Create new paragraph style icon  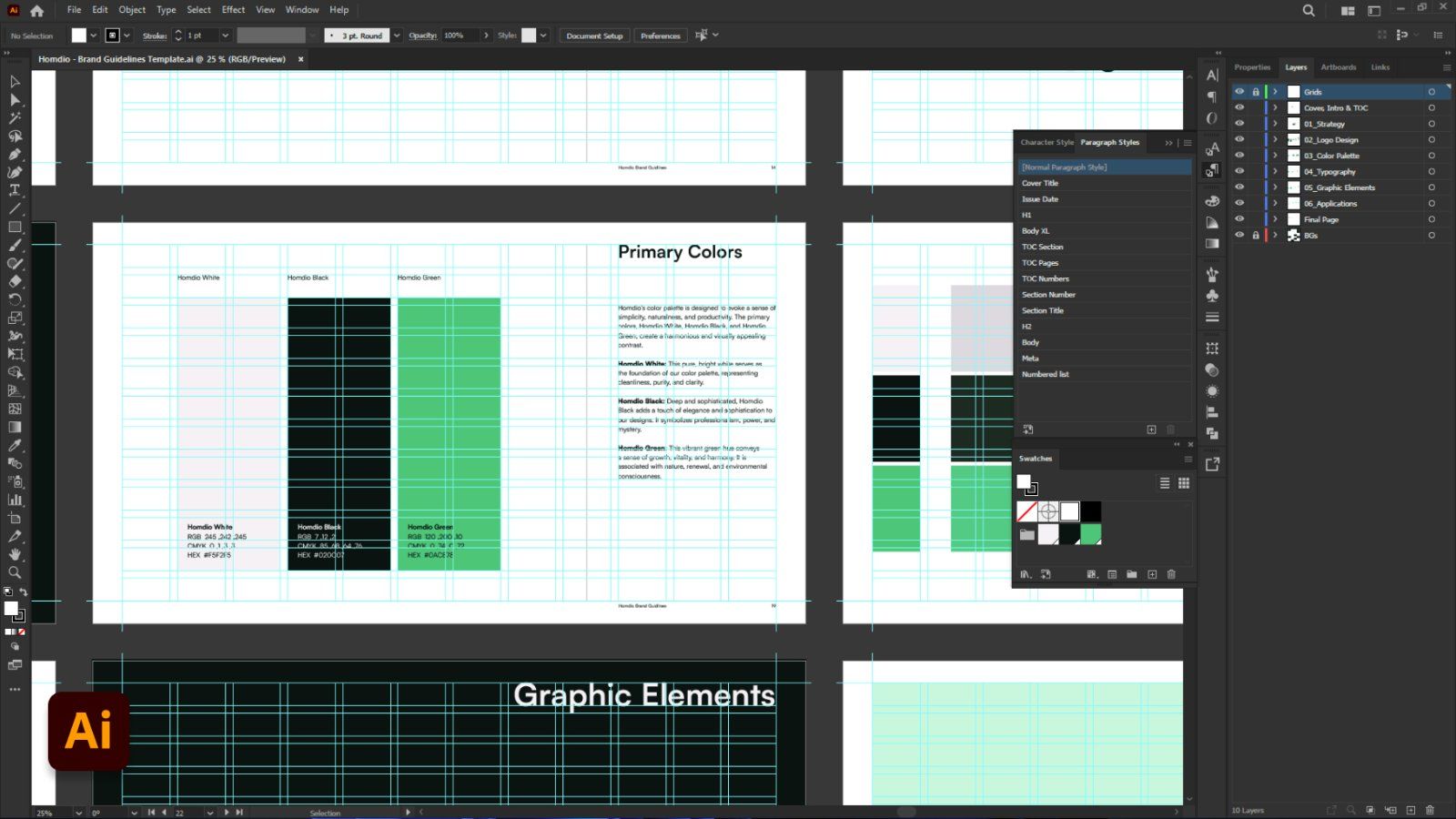click(1151, 430)
